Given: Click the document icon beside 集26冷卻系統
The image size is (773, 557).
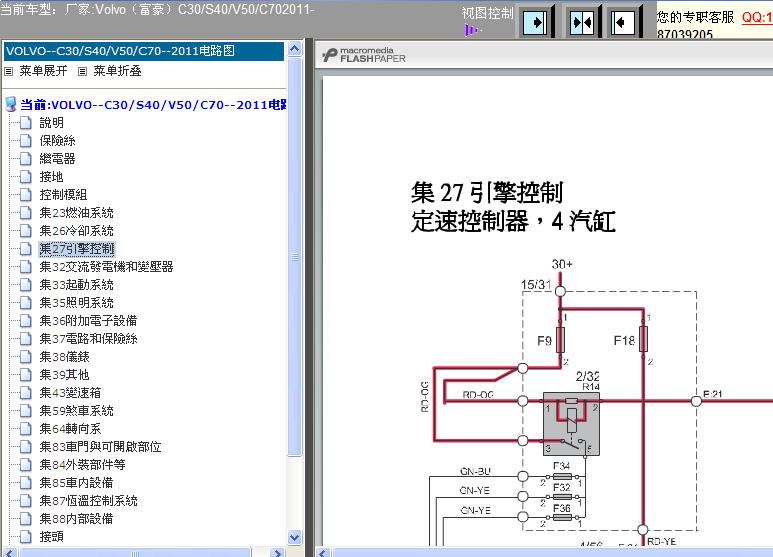Looking at the screenshot, I should pyautogui.click(x=26, y=231).
